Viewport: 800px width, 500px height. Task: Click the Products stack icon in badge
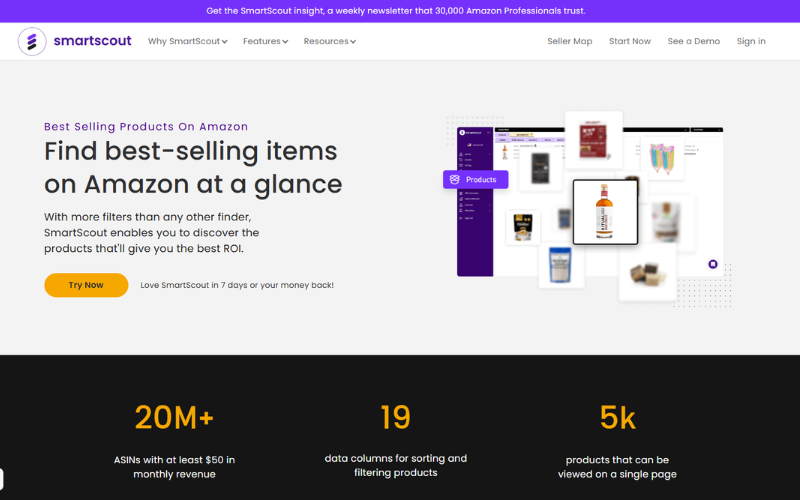pyautogui.click(x=454, y=180)
